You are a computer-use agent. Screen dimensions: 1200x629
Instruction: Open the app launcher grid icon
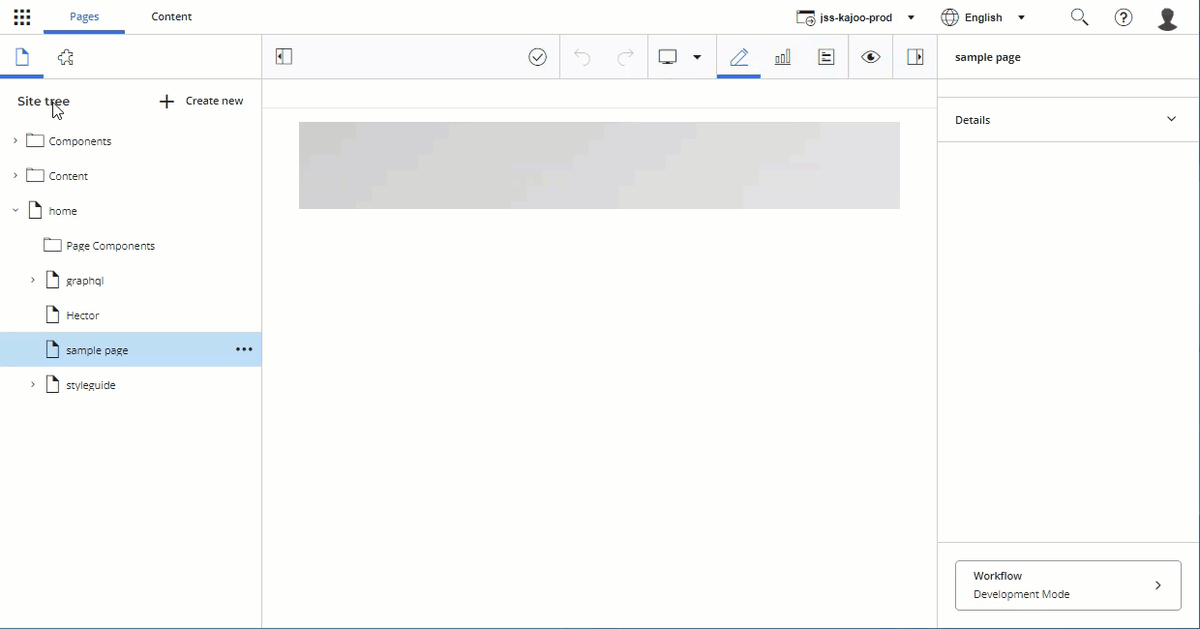[22, 17]
